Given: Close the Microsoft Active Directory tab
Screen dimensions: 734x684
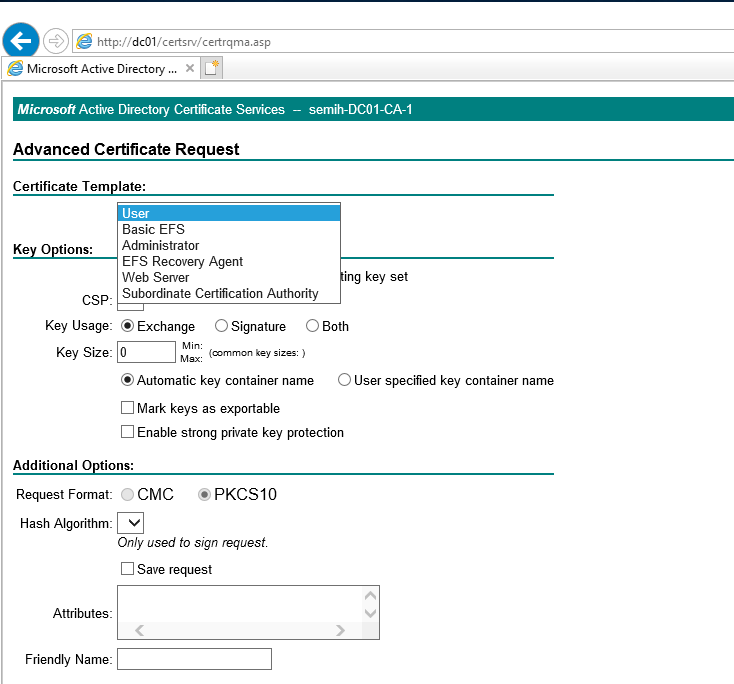Looking at the screenshot, I should pos(190,69).
